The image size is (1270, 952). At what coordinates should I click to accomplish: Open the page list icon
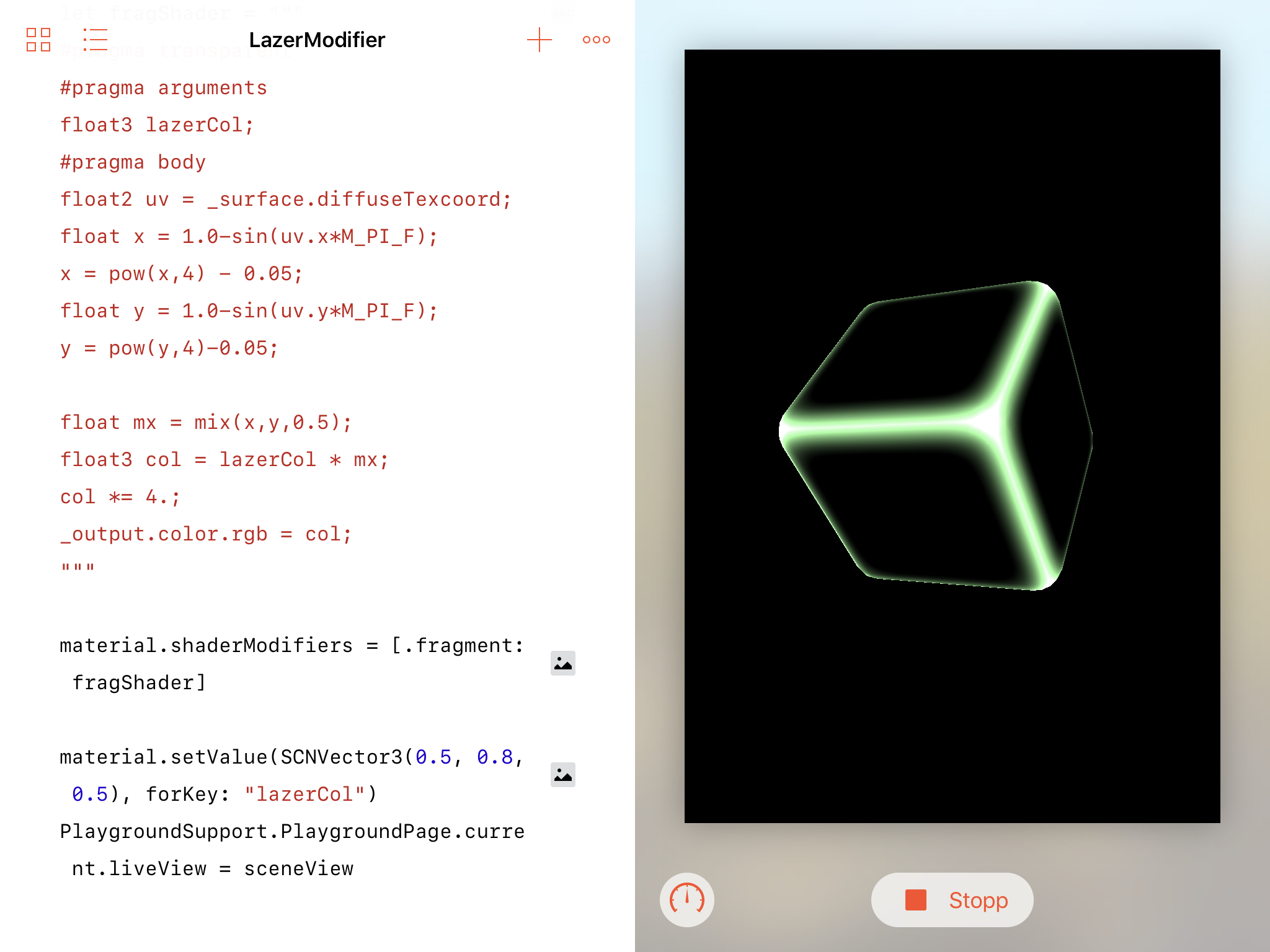click(x=95, y=40)
